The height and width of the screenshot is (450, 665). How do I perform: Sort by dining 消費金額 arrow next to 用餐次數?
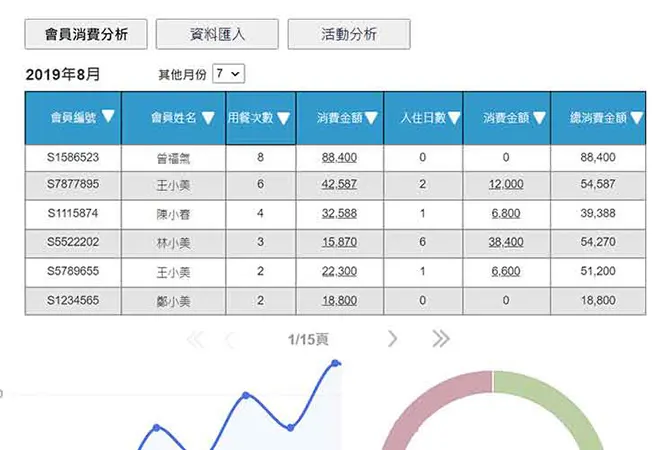pyautogui.click(x=371, y=117)
